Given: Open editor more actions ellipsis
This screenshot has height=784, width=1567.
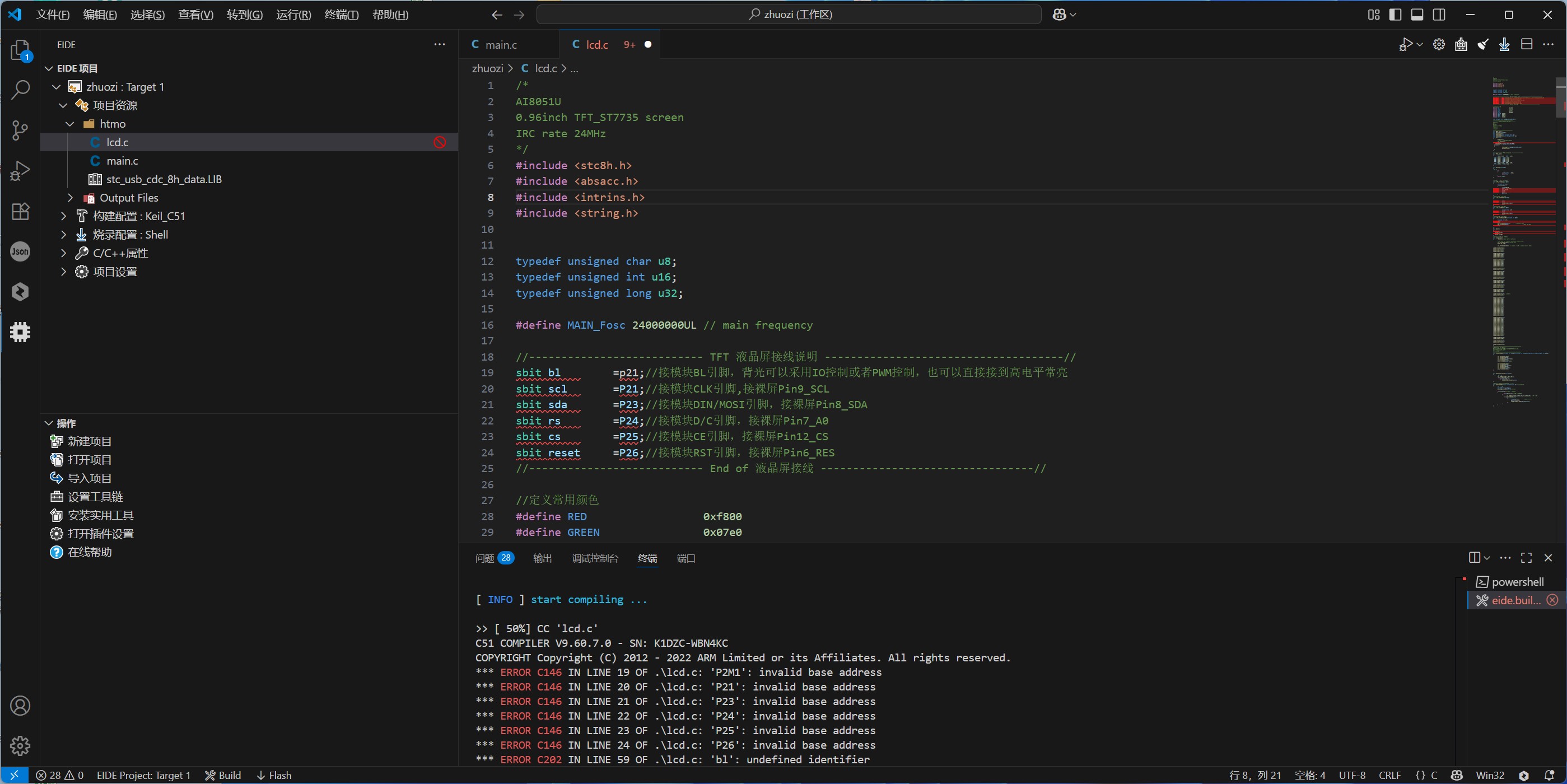Looking at the screenshot, I should (x=1548, y=44).
